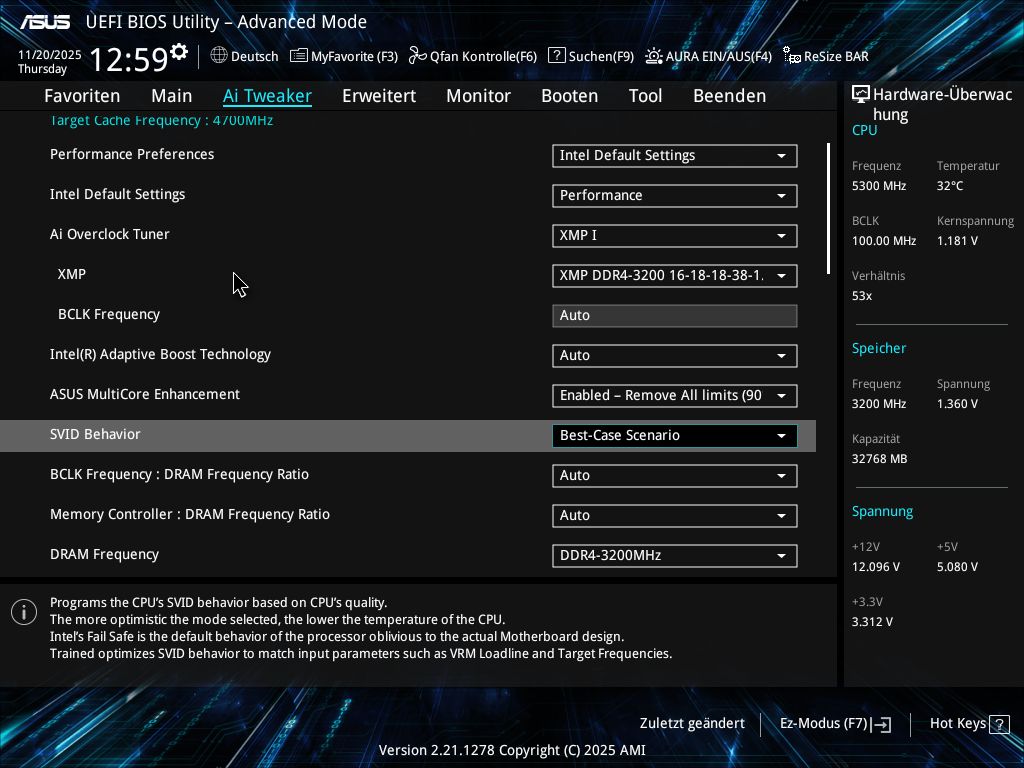This screenshot has width=1024, height=768.
Task: Click the ReSize BAR icon
Action: tap(792, 56)
